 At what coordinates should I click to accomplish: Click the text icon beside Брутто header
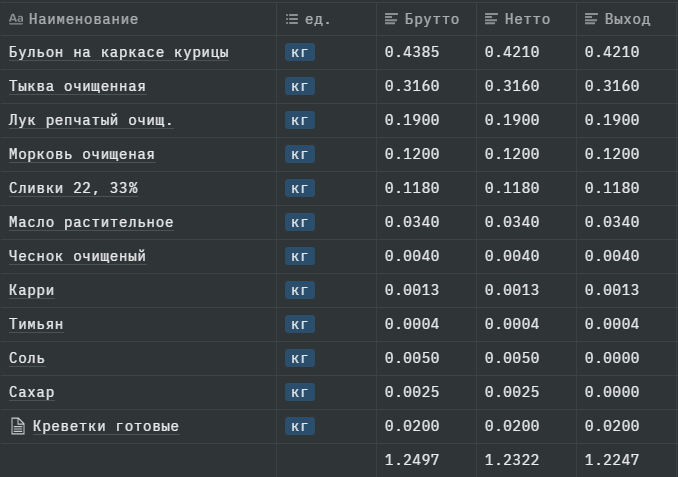click(x=391, y=19)
